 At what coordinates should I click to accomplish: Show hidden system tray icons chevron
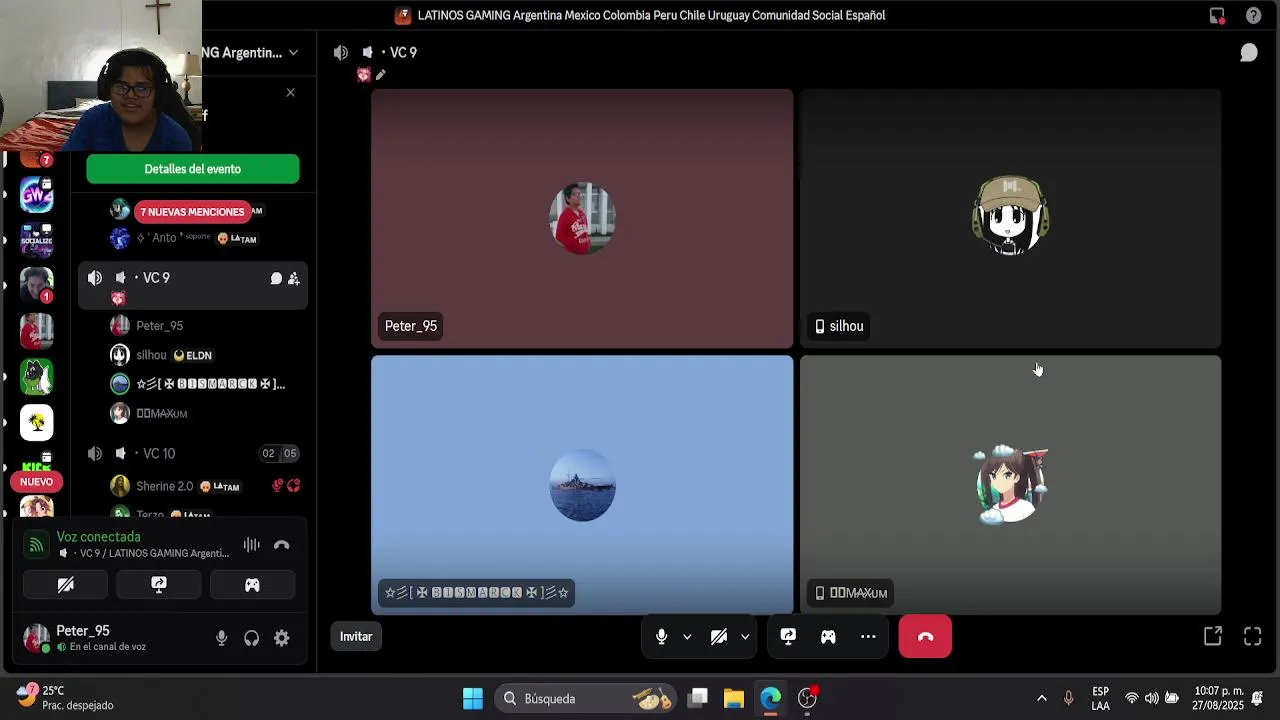tap(1041, 698)
